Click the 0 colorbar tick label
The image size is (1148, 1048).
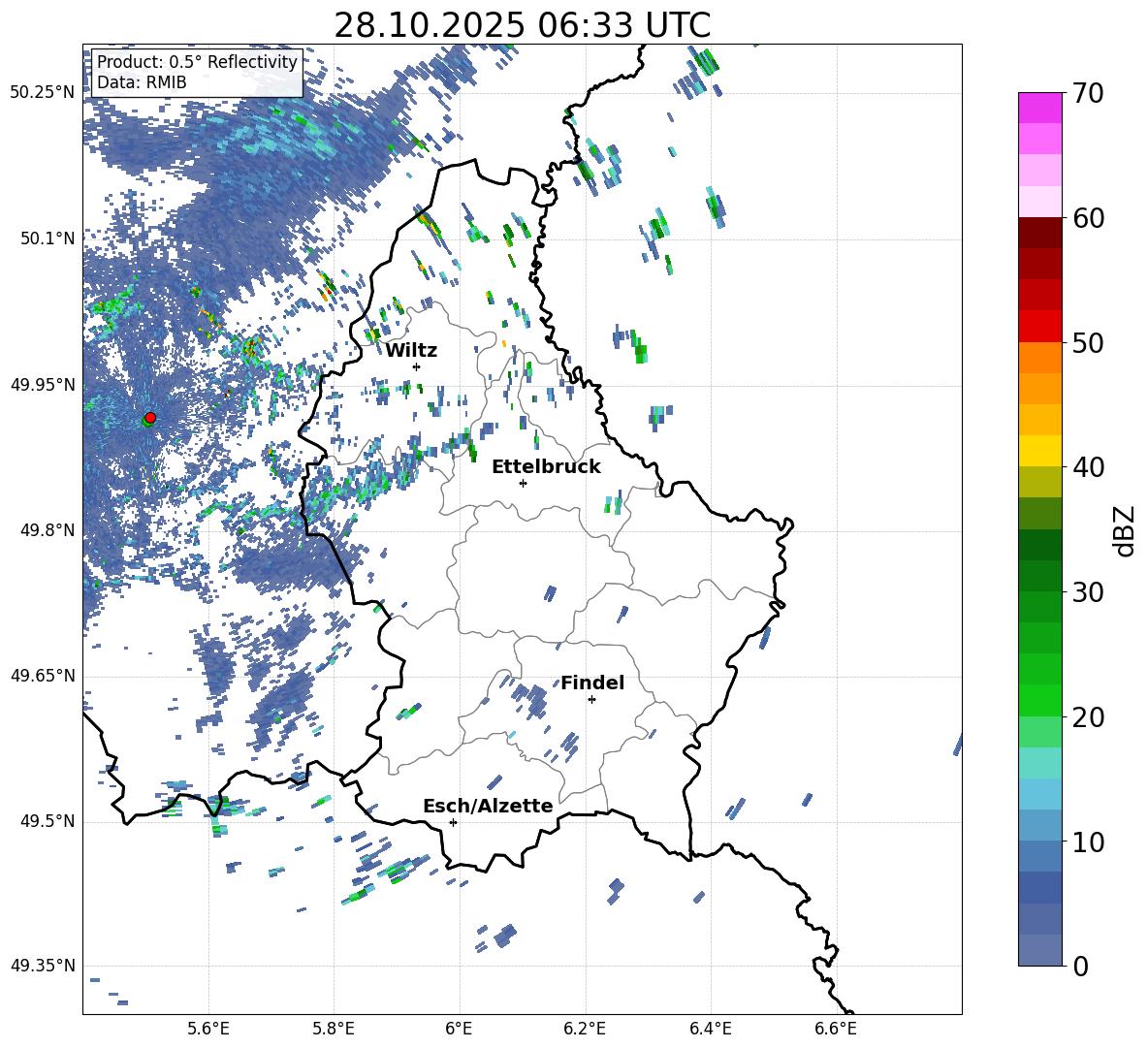[1080, 966]
